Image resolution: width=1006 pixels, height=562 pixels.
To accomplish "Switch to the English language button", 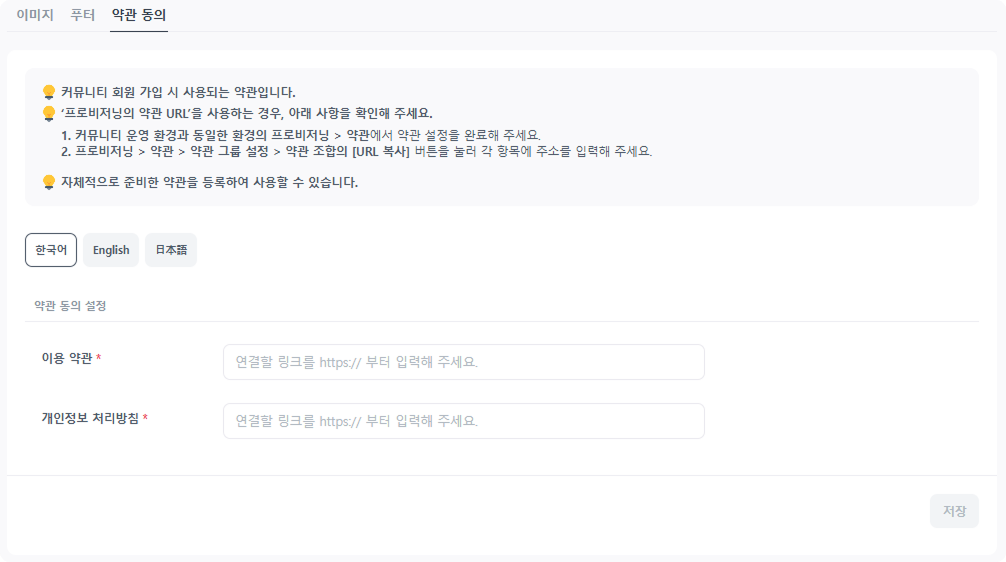I will [x=111, y=250].
